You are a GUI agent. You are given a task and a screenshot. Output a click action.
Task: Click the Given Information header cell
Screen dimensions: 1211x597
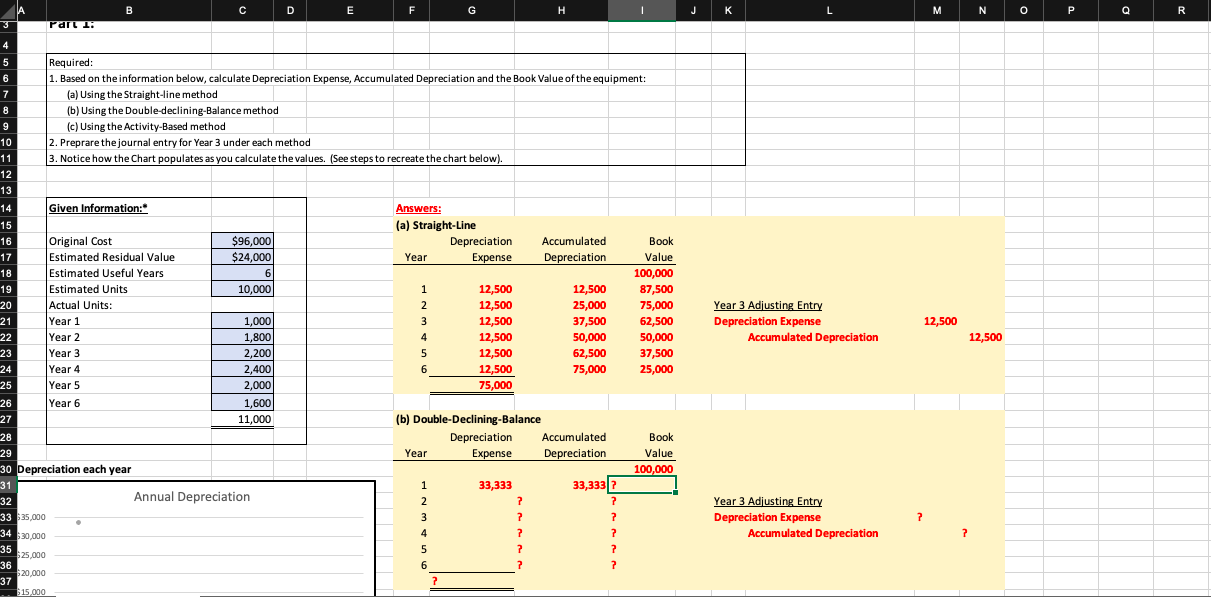point(100,208)
